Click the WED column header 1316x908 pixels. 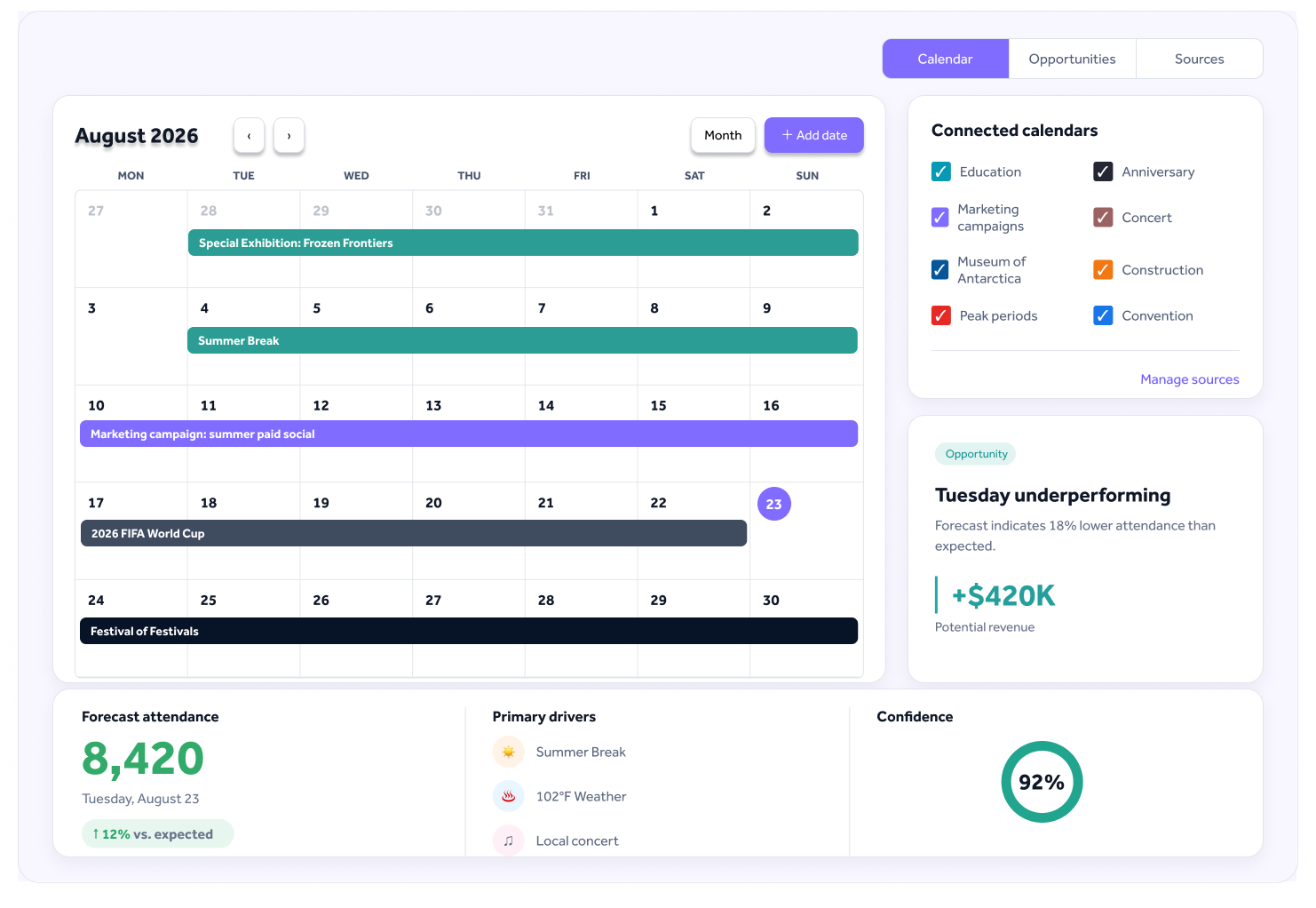coord(356,175)
